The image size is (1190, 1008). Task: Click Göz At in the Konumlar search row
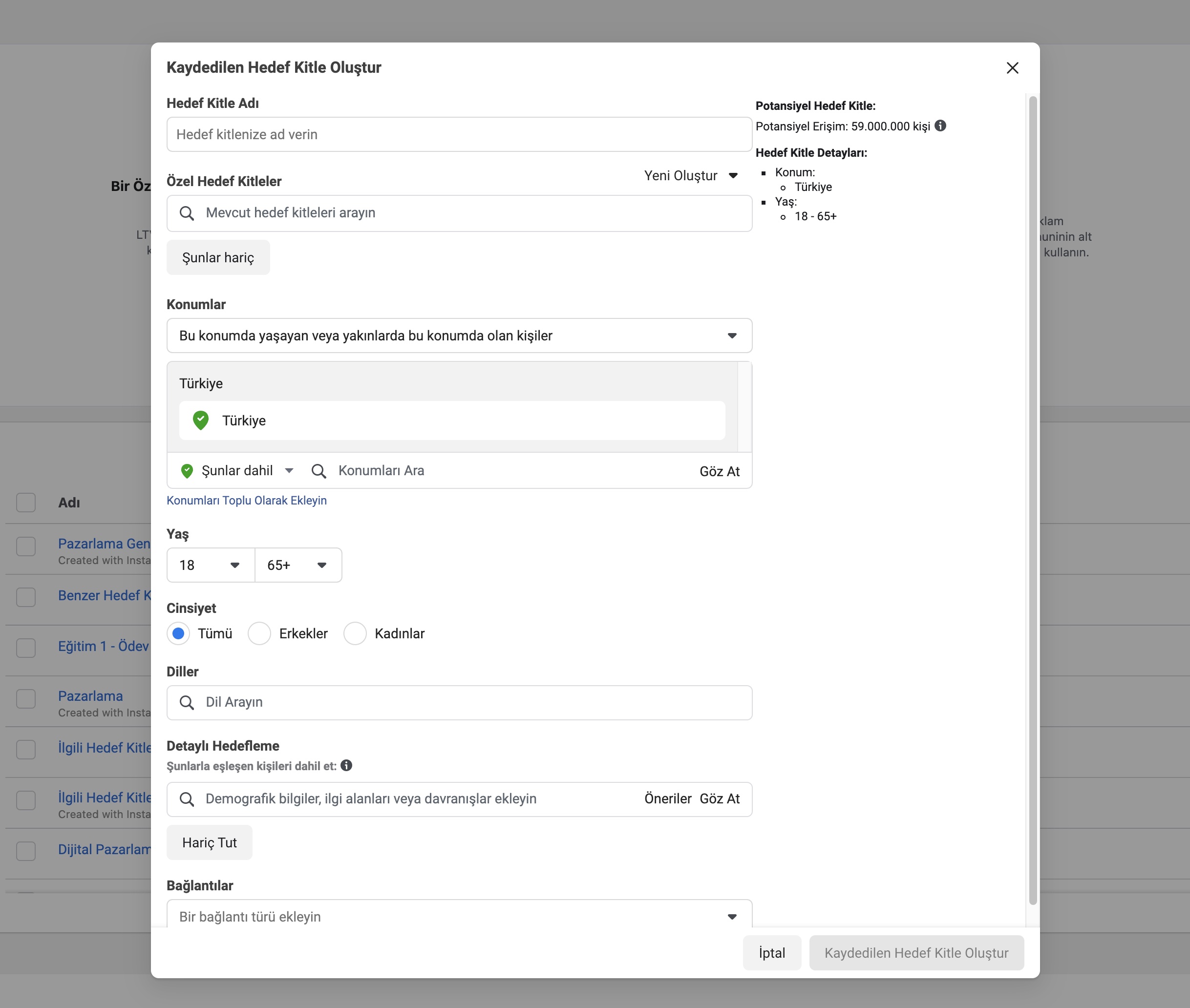point(719,471)
